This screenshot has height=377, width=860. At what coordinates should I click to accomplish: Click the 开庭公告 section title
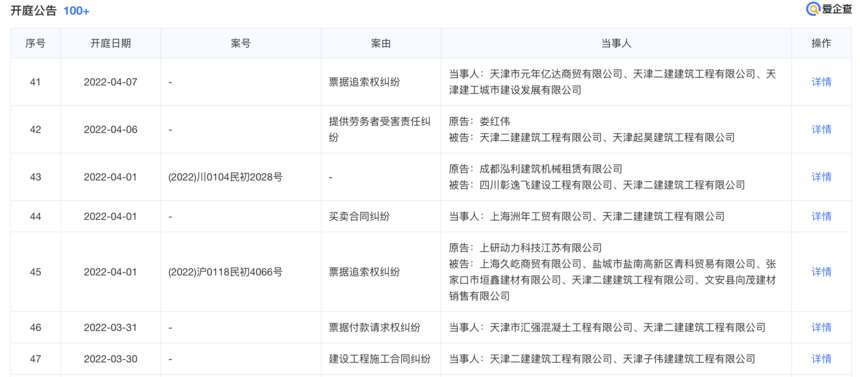point(33,11)
